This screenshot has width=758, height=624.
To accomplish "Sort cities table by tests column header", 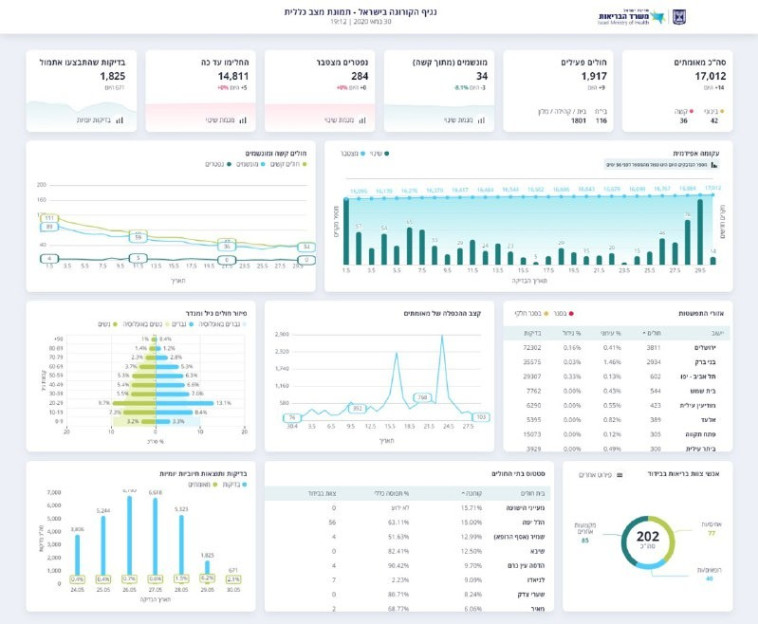I will point(528,332).
